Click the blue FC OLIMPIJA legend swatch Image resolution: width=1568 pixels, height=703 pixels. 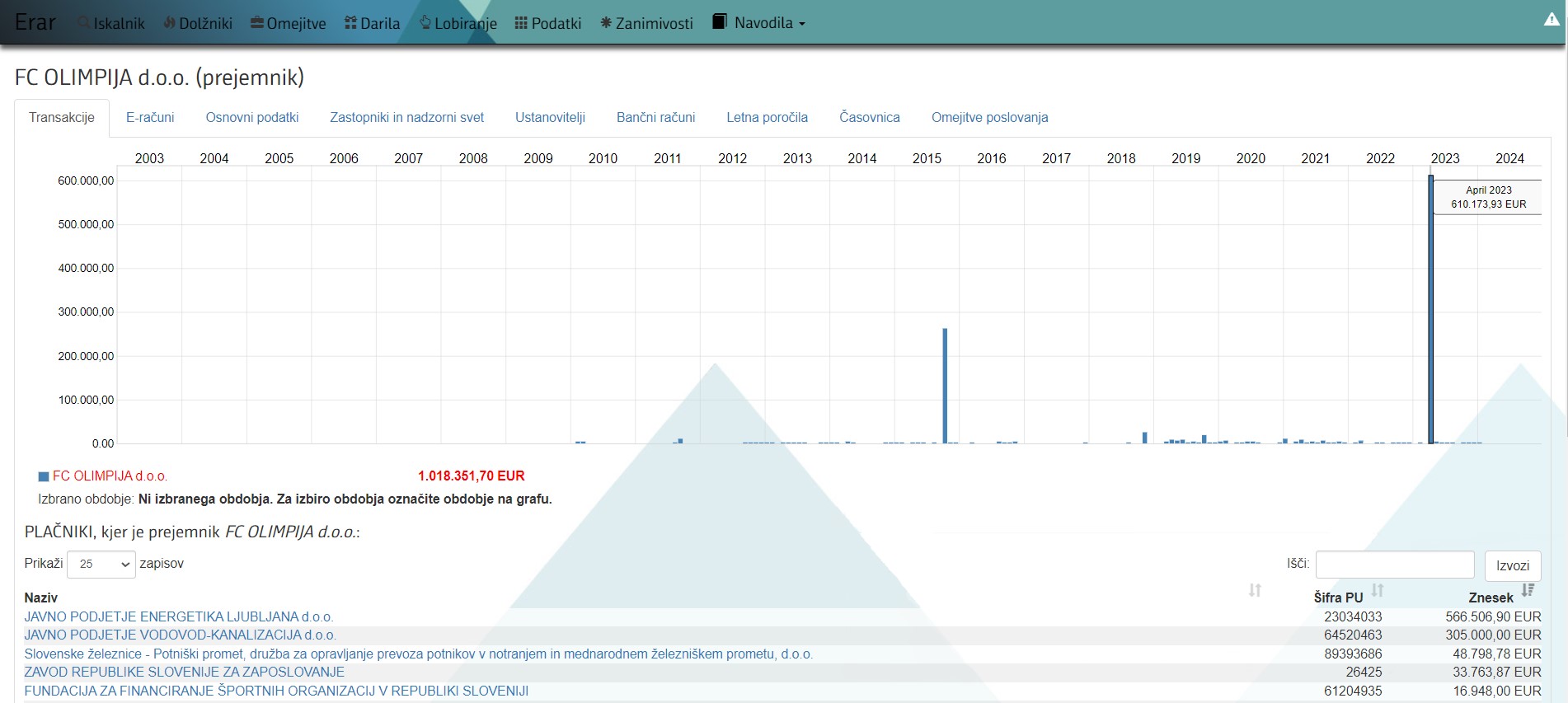tap(44, 476)
